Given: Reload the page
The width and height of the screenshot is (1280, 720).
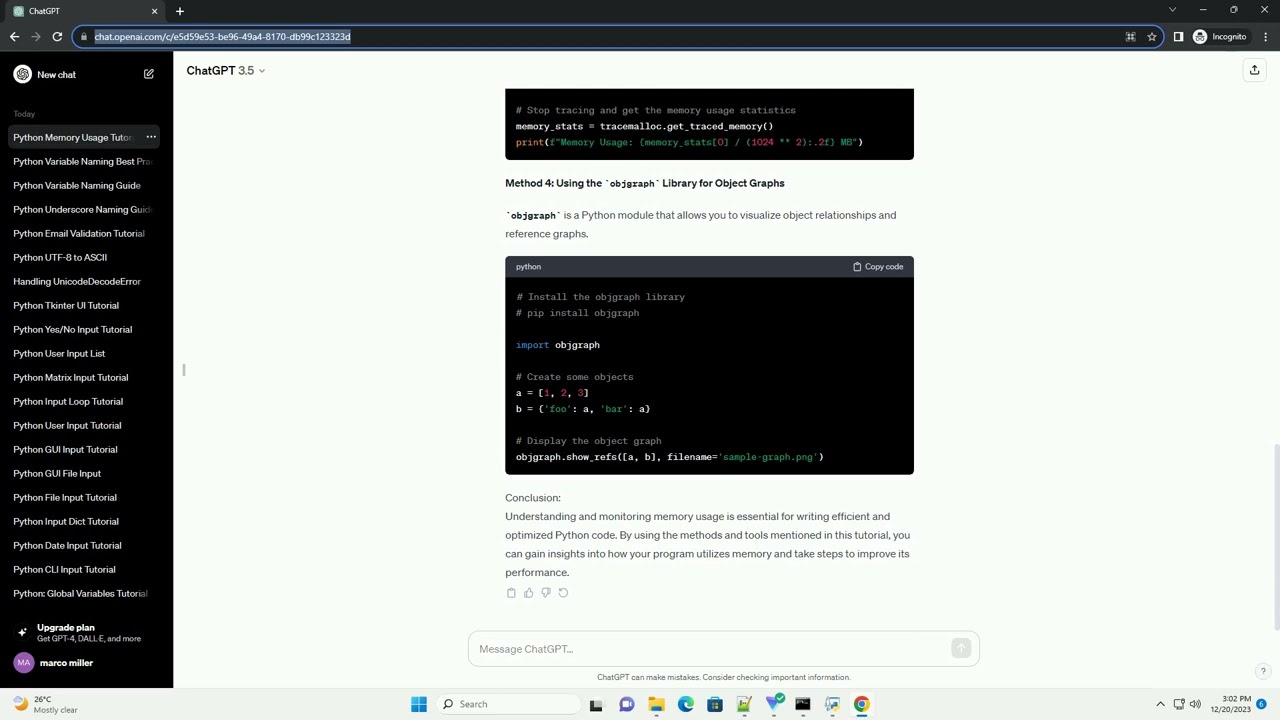Looking at the screenshot, I should click(57, 37).
